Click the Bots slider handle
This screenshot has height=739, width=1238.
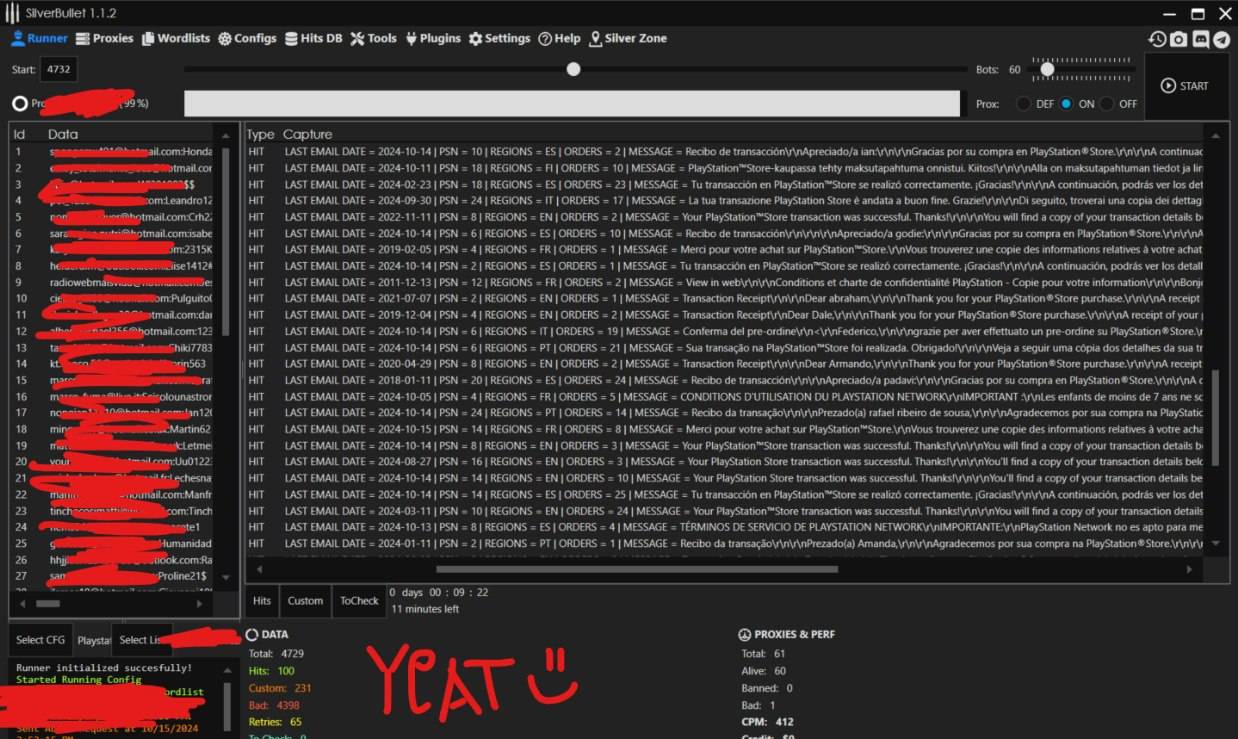pyautogui.click(x=1047, y=69)
